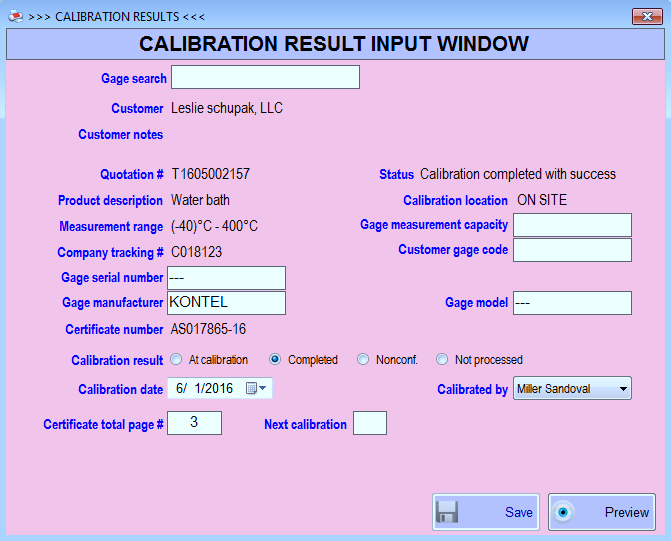Image resolution: width=671 pixels, height=541 pixels.
Task: Select the Completed radio button
Action: pos(275,359)
